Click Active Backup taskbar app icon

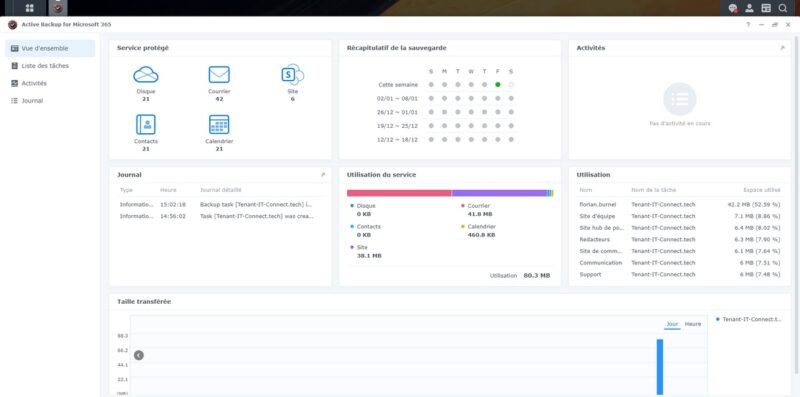pyautogui.click(x=58, y=8)
